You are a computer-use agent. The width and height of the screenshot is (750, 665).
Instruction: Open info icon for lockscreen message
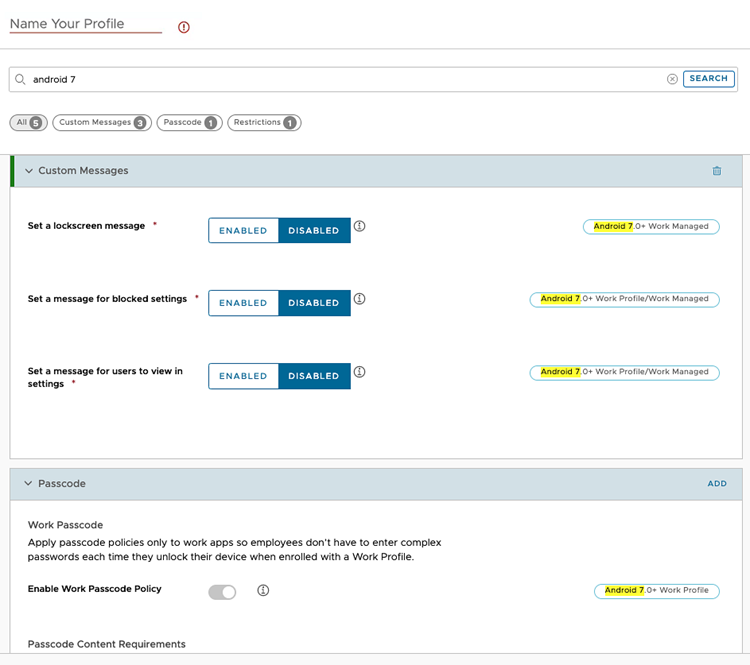pos(360,226)
